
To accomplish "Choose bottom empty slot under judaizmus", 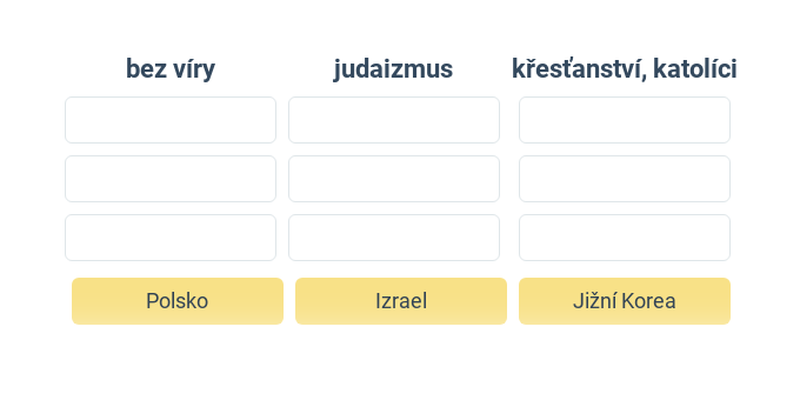I will [x=394, y=238].
